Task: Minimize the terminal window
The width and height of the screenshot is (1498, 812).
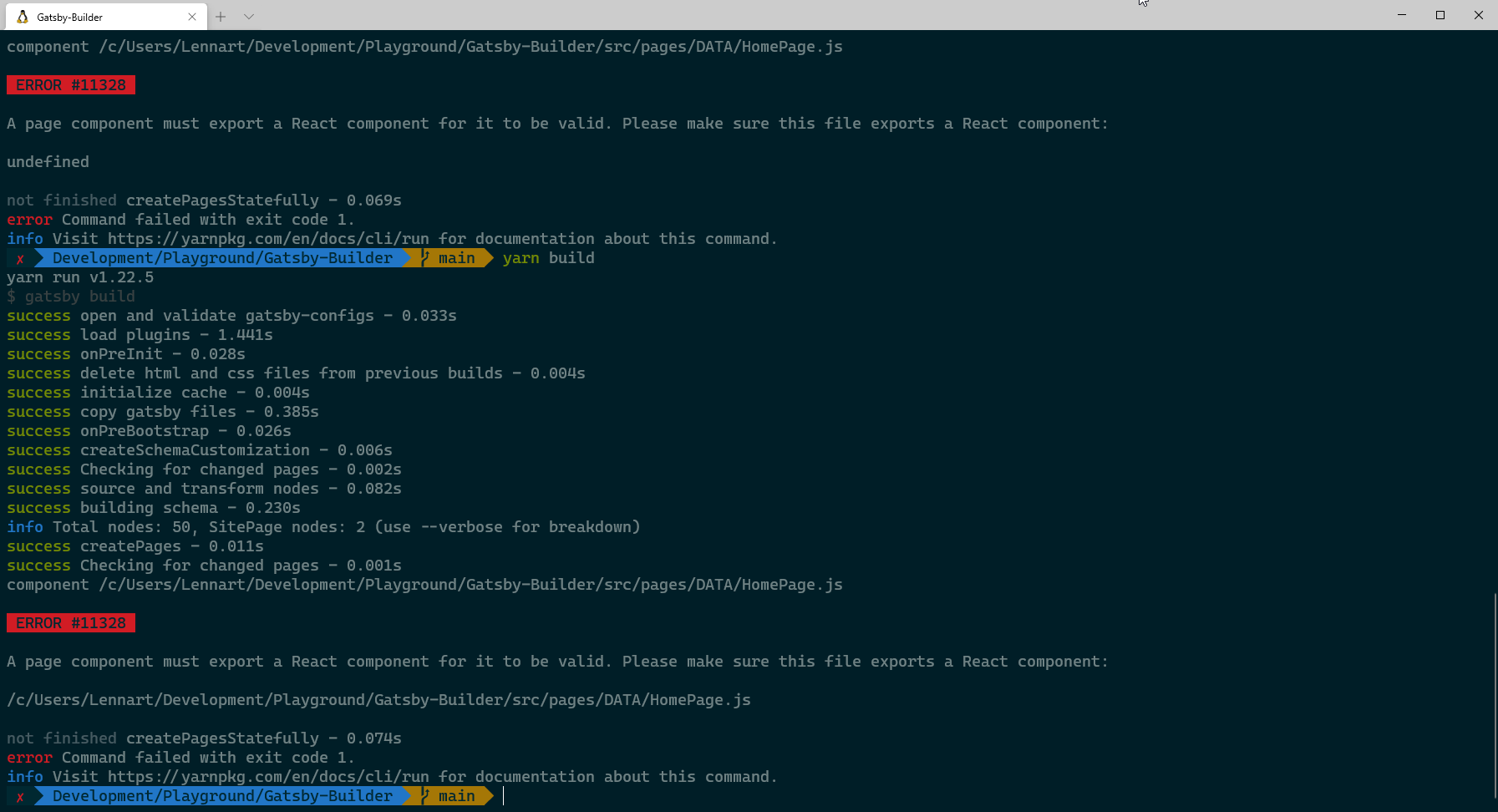Action: coord(1402,15)
